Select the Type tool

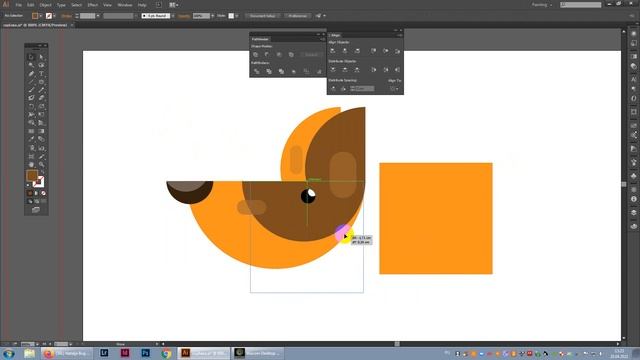[41, 74]
